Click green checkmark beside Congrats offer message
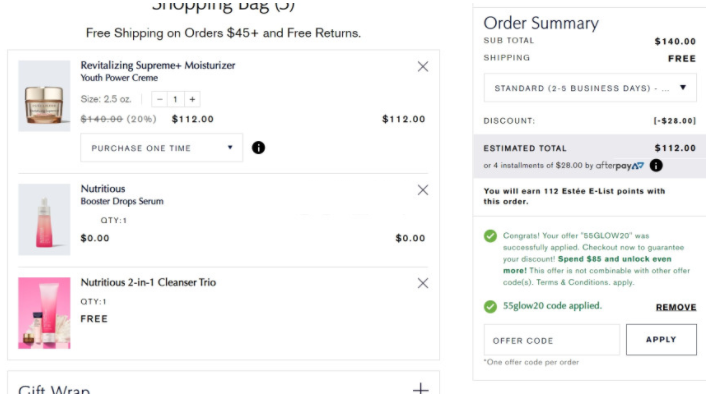The width and height of the screenshot is (714, 400). point(490,236)
